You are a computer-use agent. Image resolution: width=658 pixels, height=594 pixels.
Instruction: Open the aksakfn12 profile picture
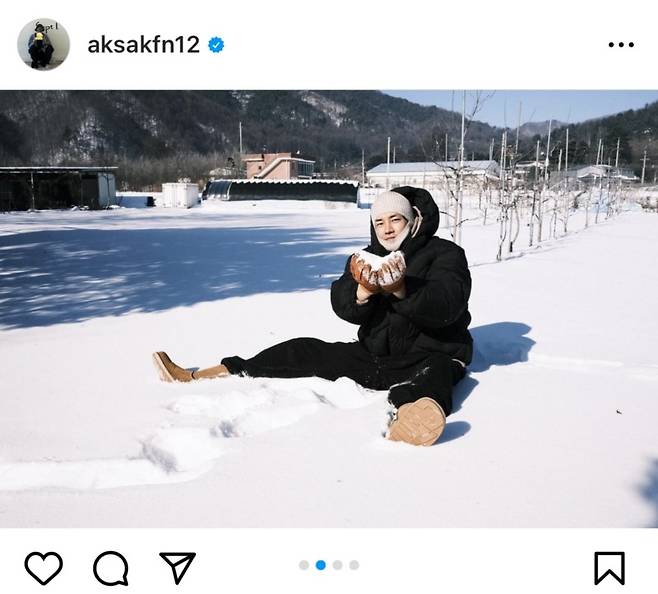(43, 44)
